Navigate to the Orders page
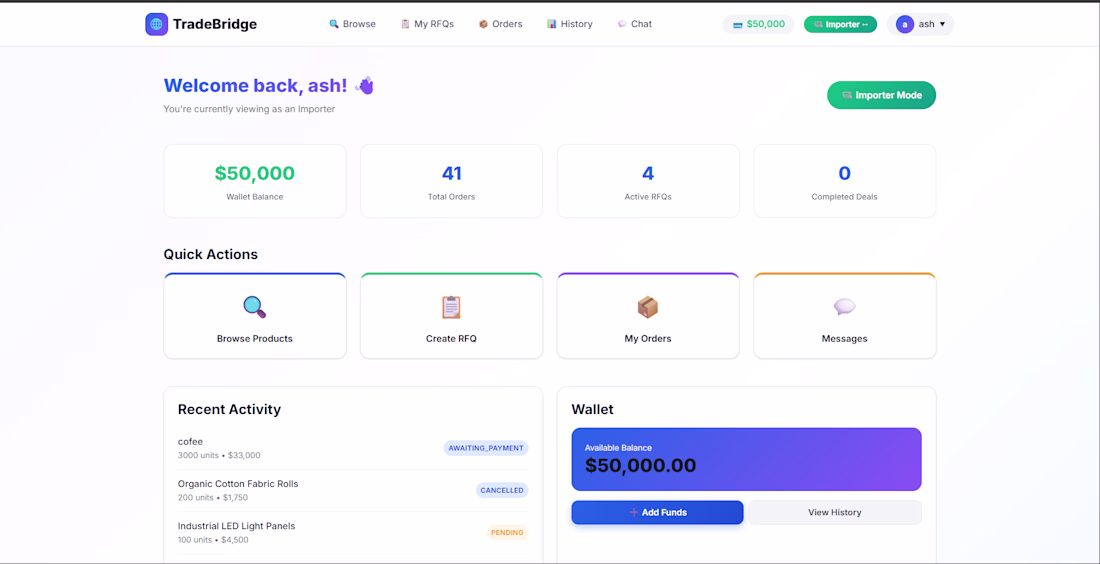The width and height of the screenshot is (1100, 564). point(501,24)
